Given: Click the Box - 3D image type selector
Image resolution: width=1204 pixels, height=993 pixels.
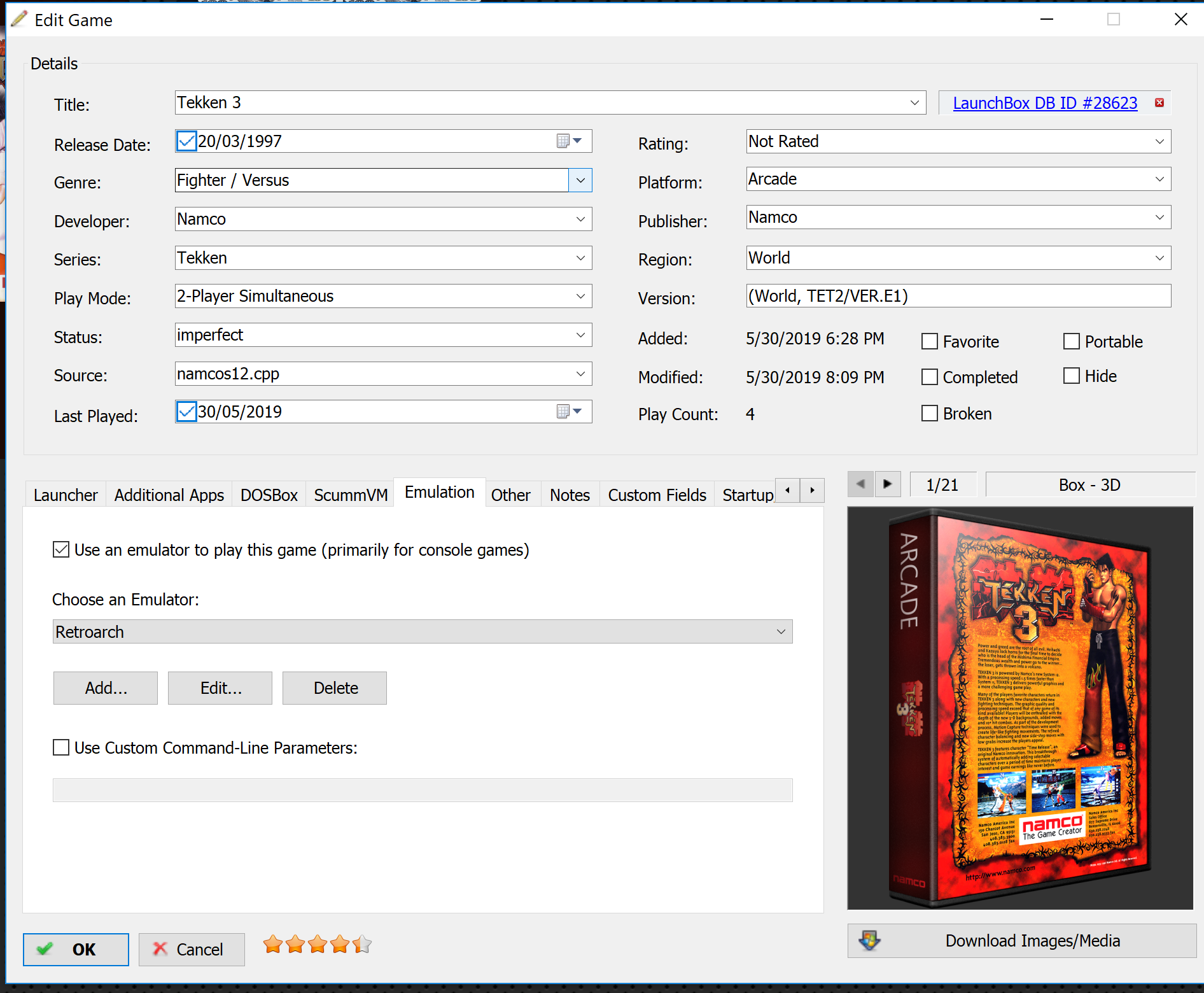Looking at the screenshot, I should 1090,484.
